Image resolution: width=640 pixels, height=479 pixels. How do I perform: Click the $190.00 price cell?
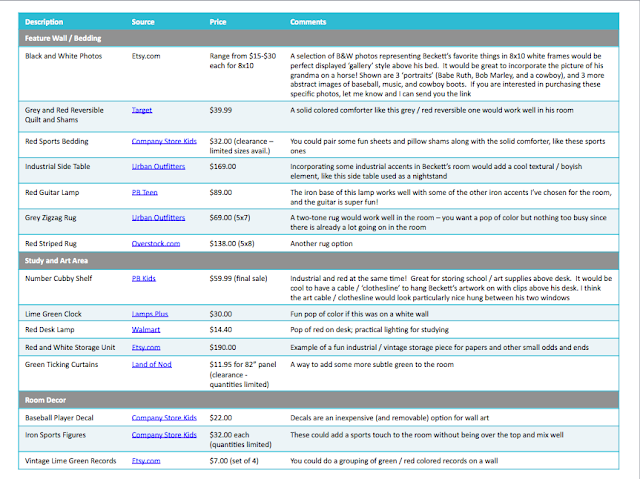pyautogui.click(x=222, y=348)
